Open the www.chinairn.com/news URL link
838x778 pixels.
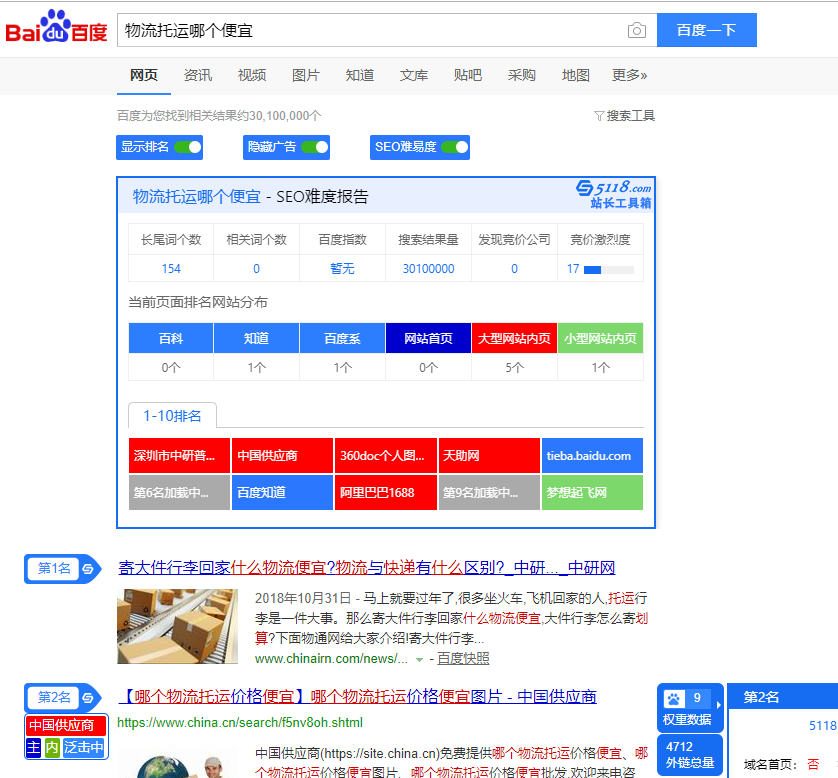[331, 659]
